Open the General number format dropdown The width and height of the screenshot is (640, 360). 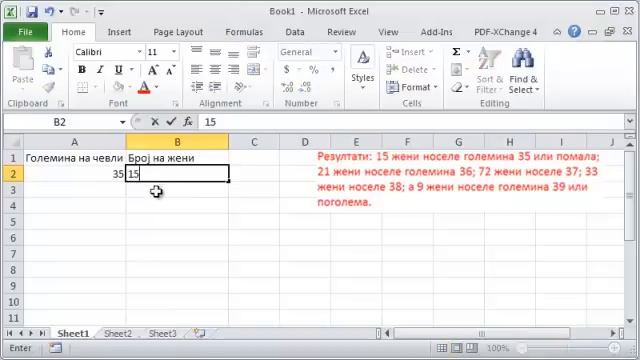click(336, 52)
